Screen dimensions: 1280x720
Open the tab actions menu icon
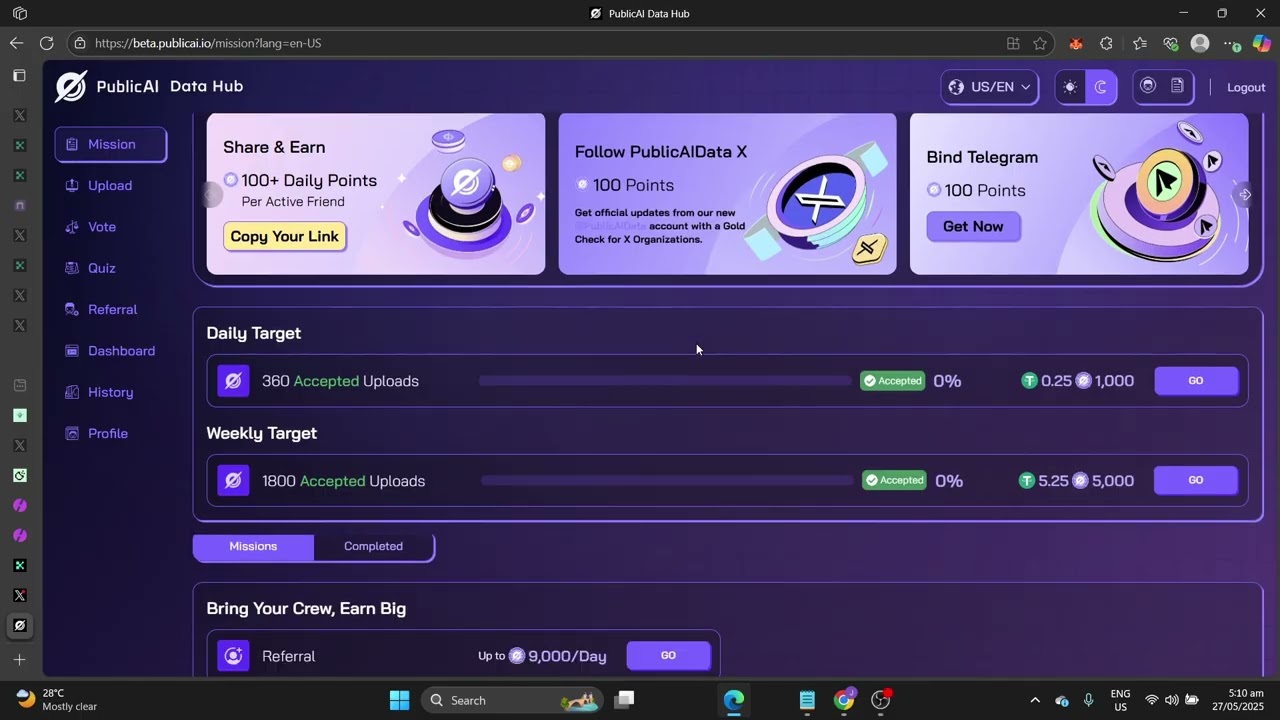pos(19,75)
